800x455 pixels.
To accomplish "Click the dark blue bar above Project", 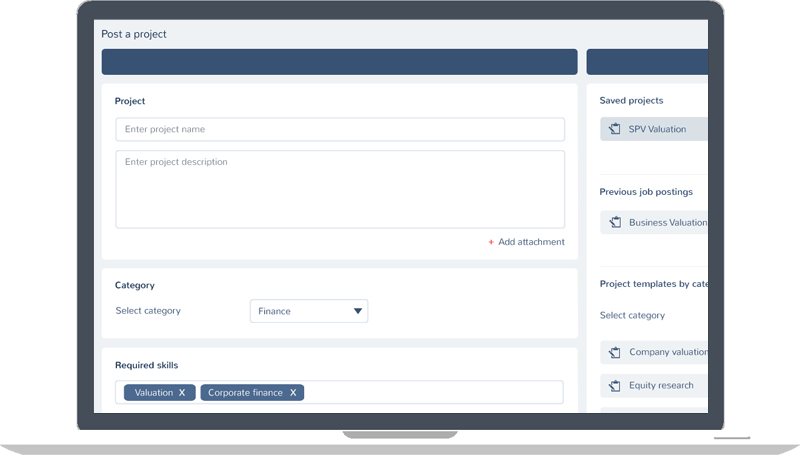I will pyautogui.click(x=340, y=62).
